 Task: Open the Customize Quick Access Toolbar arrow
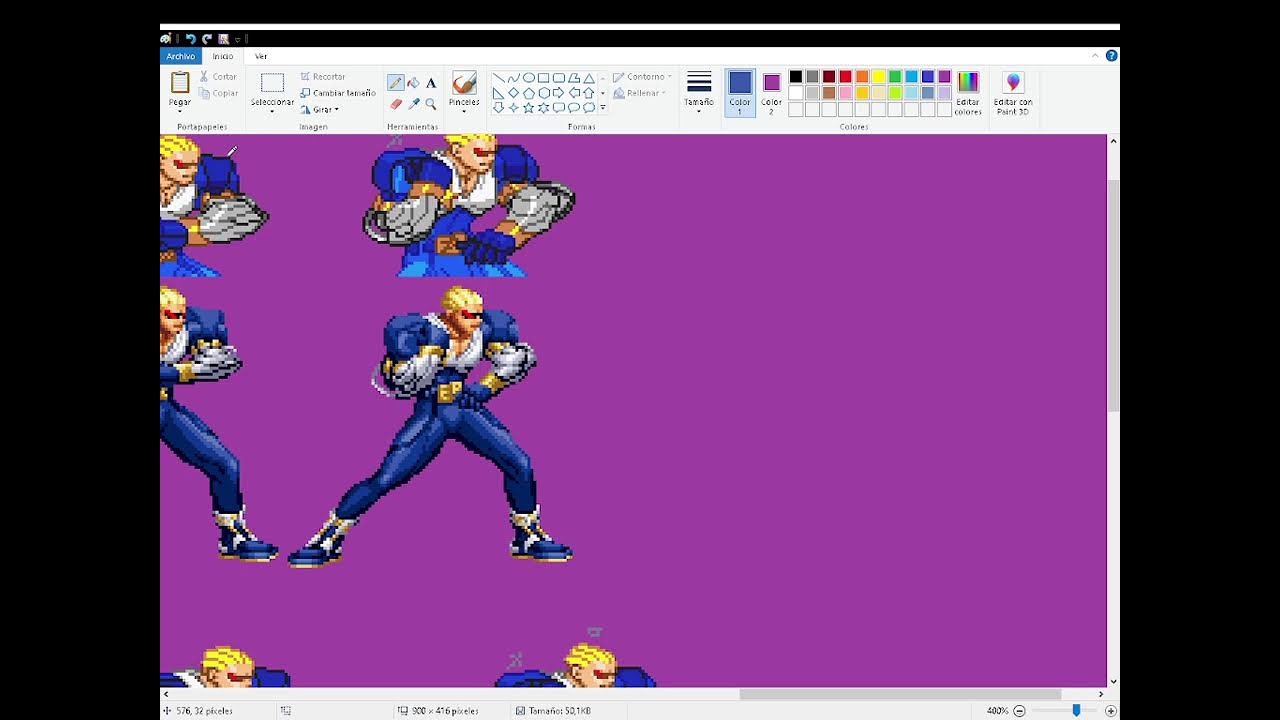(x=239, y=40)
